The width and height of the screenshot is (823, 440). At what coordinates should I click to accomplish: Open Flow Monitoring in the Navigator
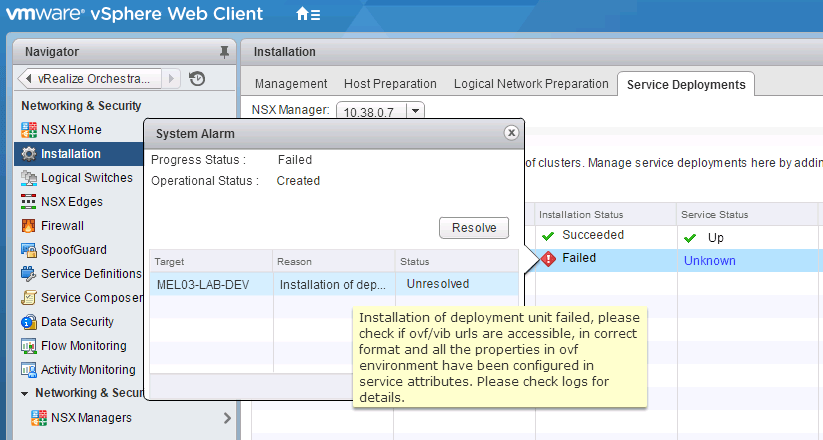coord(83,346)
